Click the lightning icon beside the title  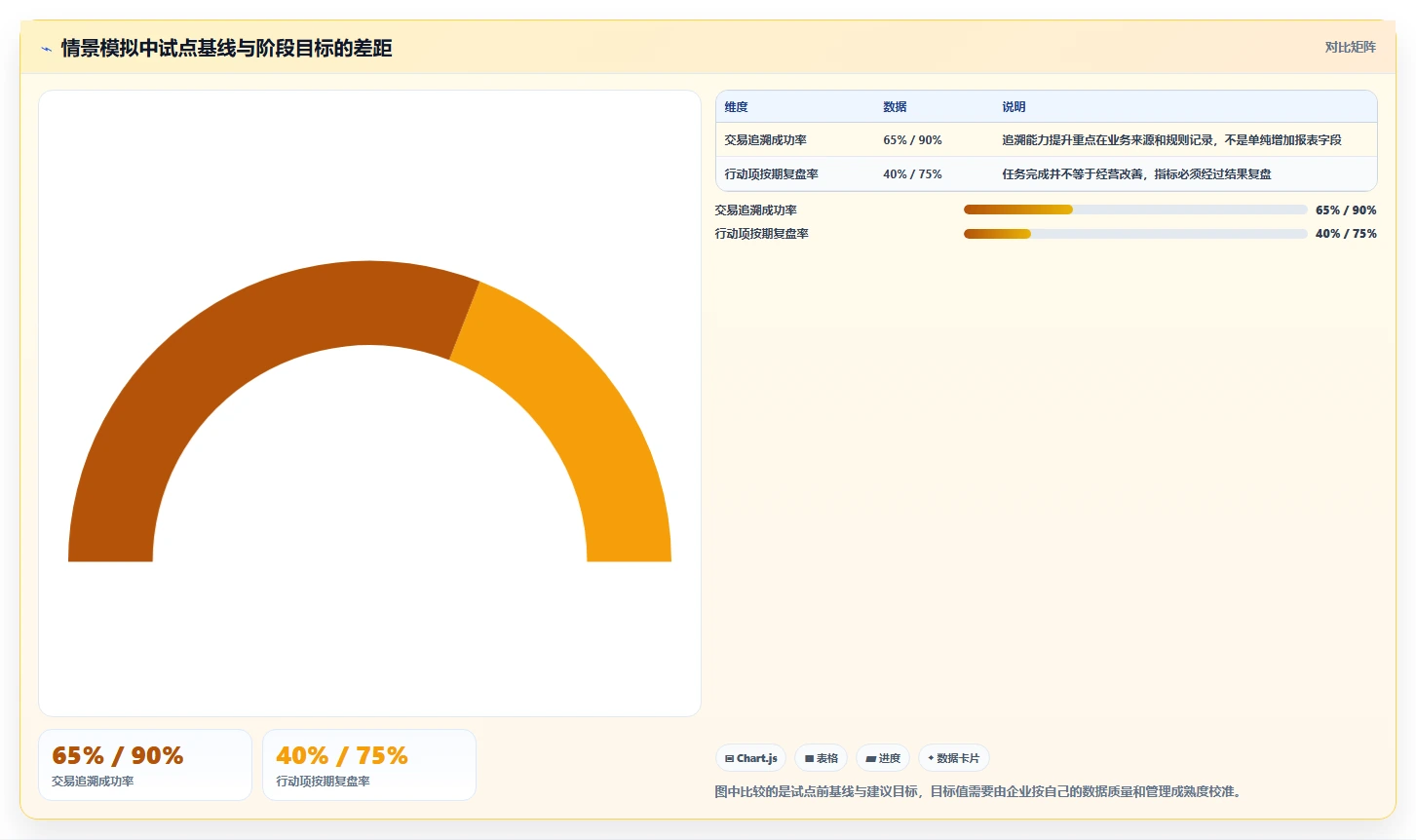tap(46, 49)
